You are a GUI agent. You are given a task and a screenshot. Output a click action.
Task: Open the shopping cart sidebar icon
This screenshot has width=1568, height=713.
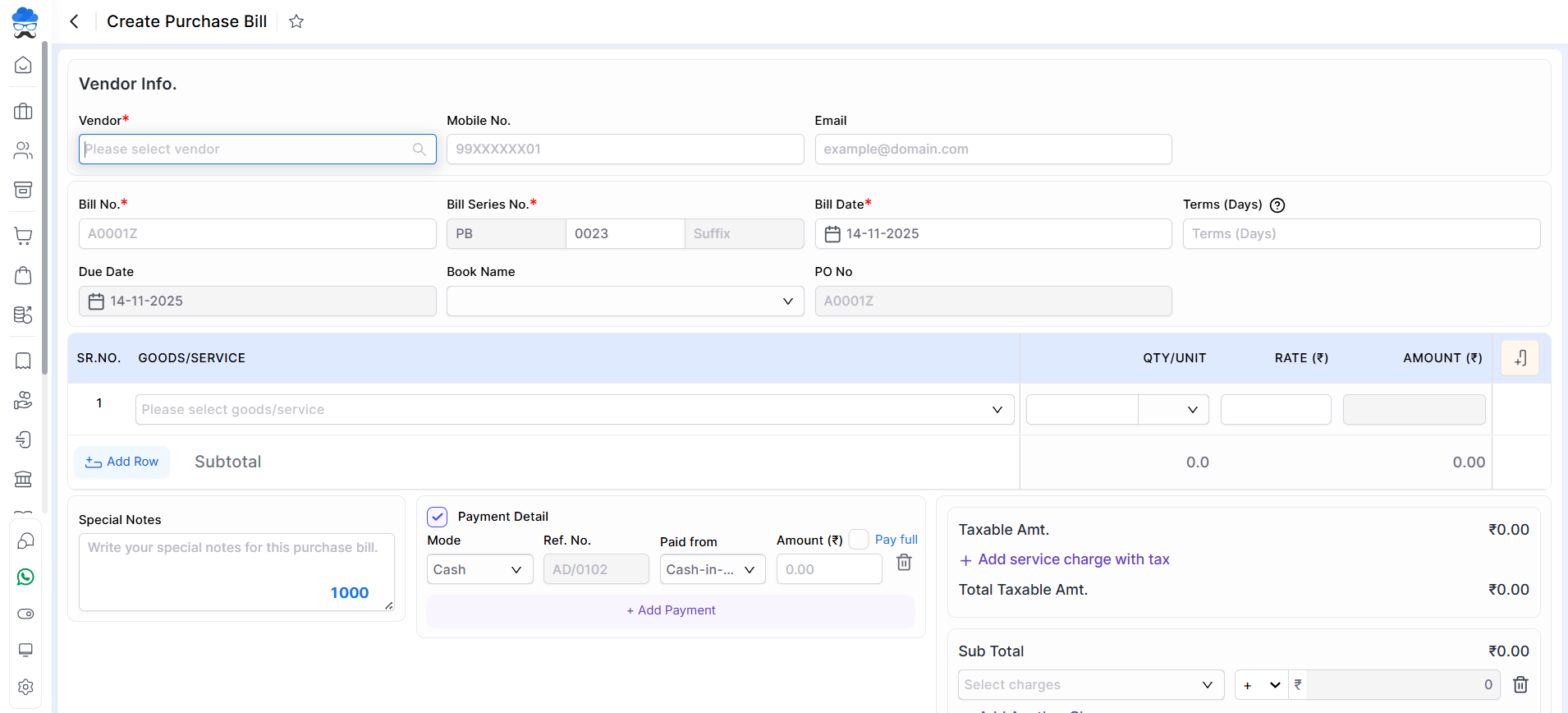tap(24, 236)
